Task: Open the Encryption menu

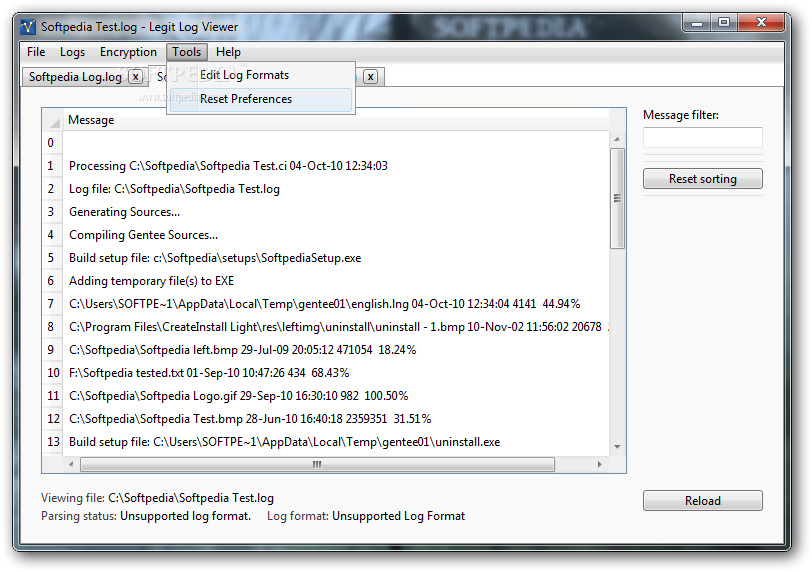Action: 128,52
